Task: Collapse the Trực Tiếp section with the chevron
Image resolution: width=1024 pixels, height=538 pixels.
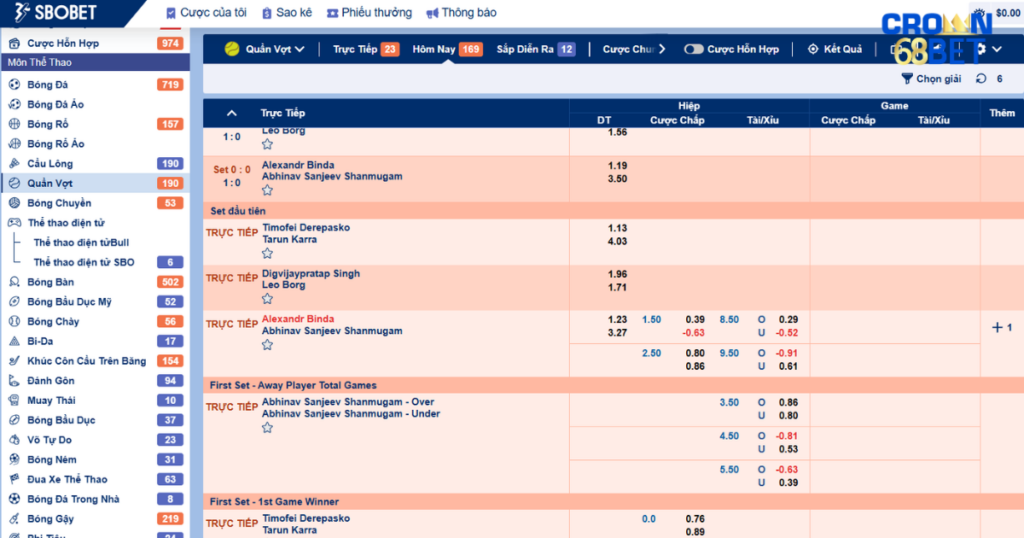Action: click(x=232, y=113)
